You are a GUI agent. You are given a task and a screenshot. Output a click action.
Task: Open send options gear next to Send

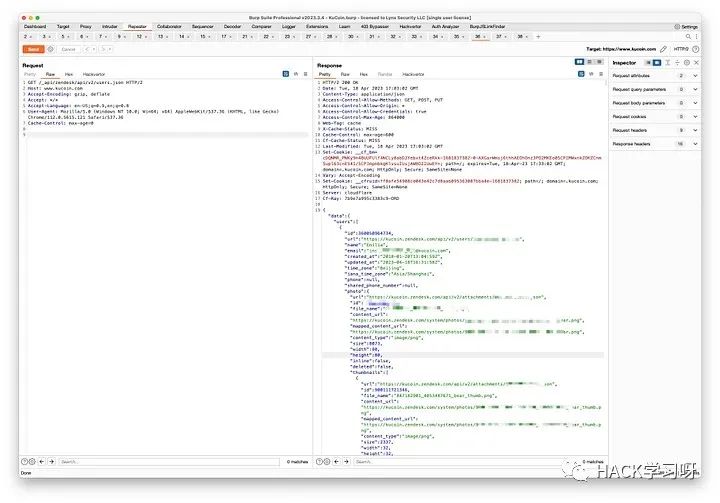pos(51,49)
